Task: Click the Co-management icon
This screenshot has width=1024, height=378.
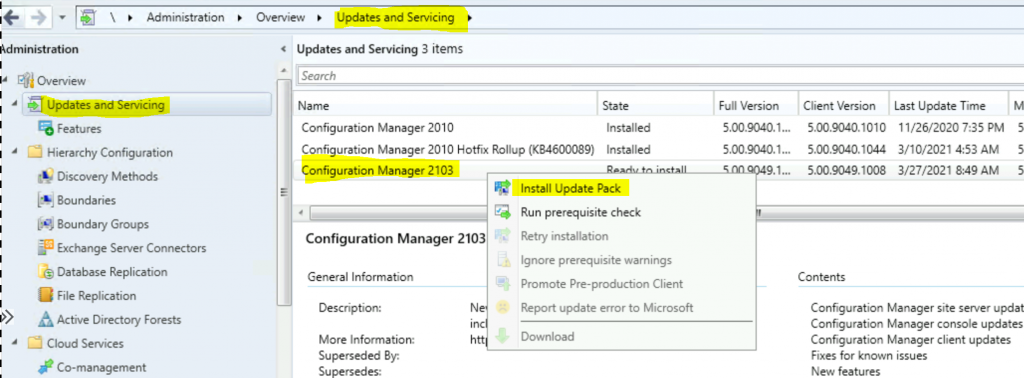Action: tap(46, 367)
